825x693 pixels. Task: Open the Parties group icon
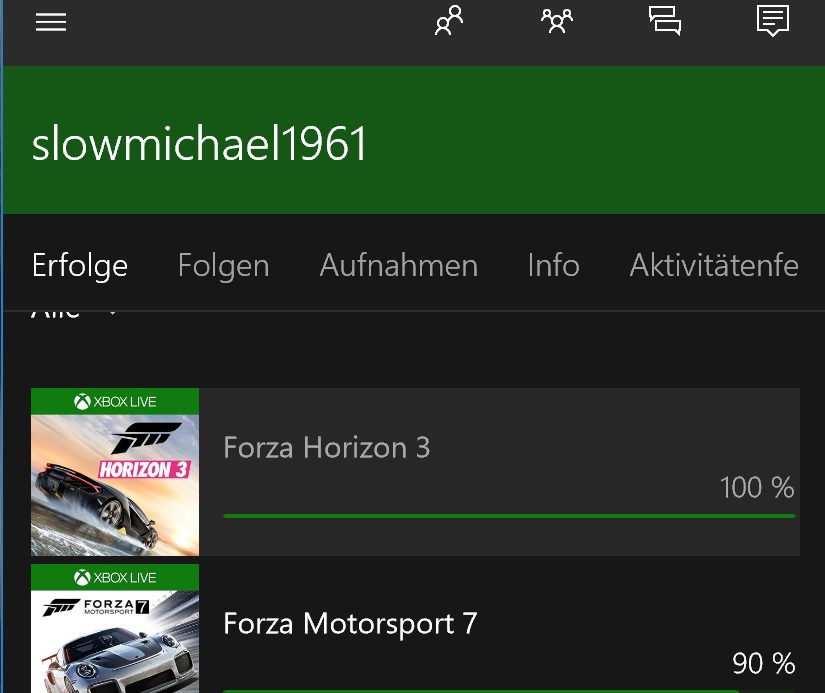[557, 21]
